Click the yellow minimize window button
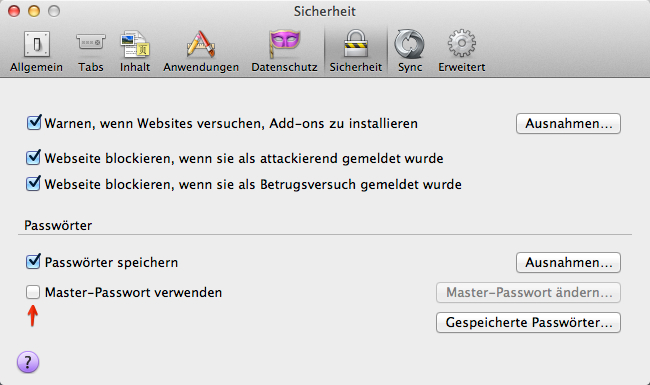This screenshot has height=385, width=650. 34,11
